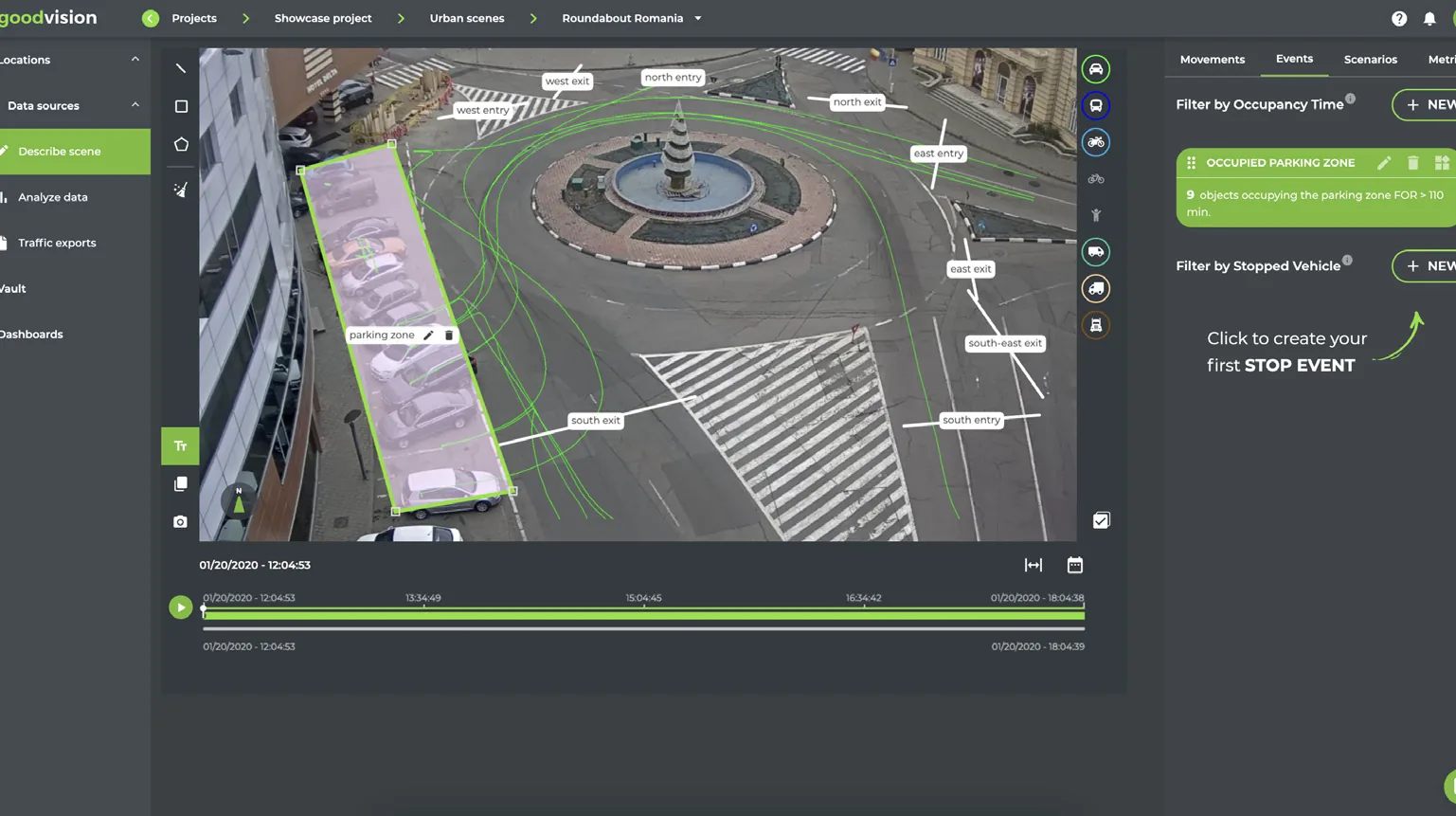The image size is (1456, 816).
Task: Open the help question mark icon
Action: click(1399, 19)
